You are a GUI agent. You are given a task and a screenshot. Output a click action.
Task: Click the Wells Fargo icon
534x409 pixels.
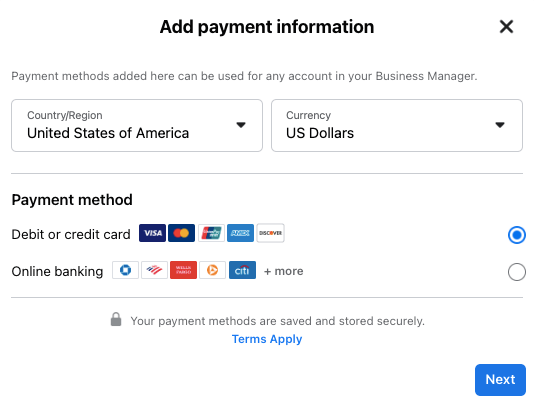pos(184,270)
